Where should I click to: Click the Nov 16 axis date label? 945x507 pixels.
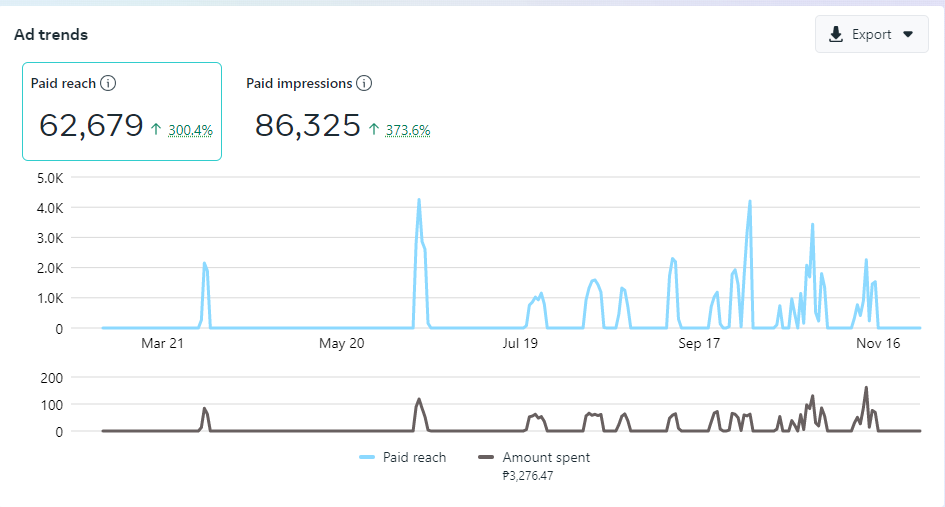(x=879, y=344)
